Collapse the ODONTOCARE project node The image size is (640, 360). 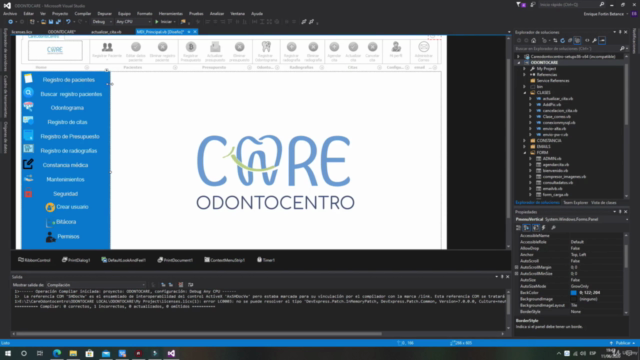tap(519, 63)
